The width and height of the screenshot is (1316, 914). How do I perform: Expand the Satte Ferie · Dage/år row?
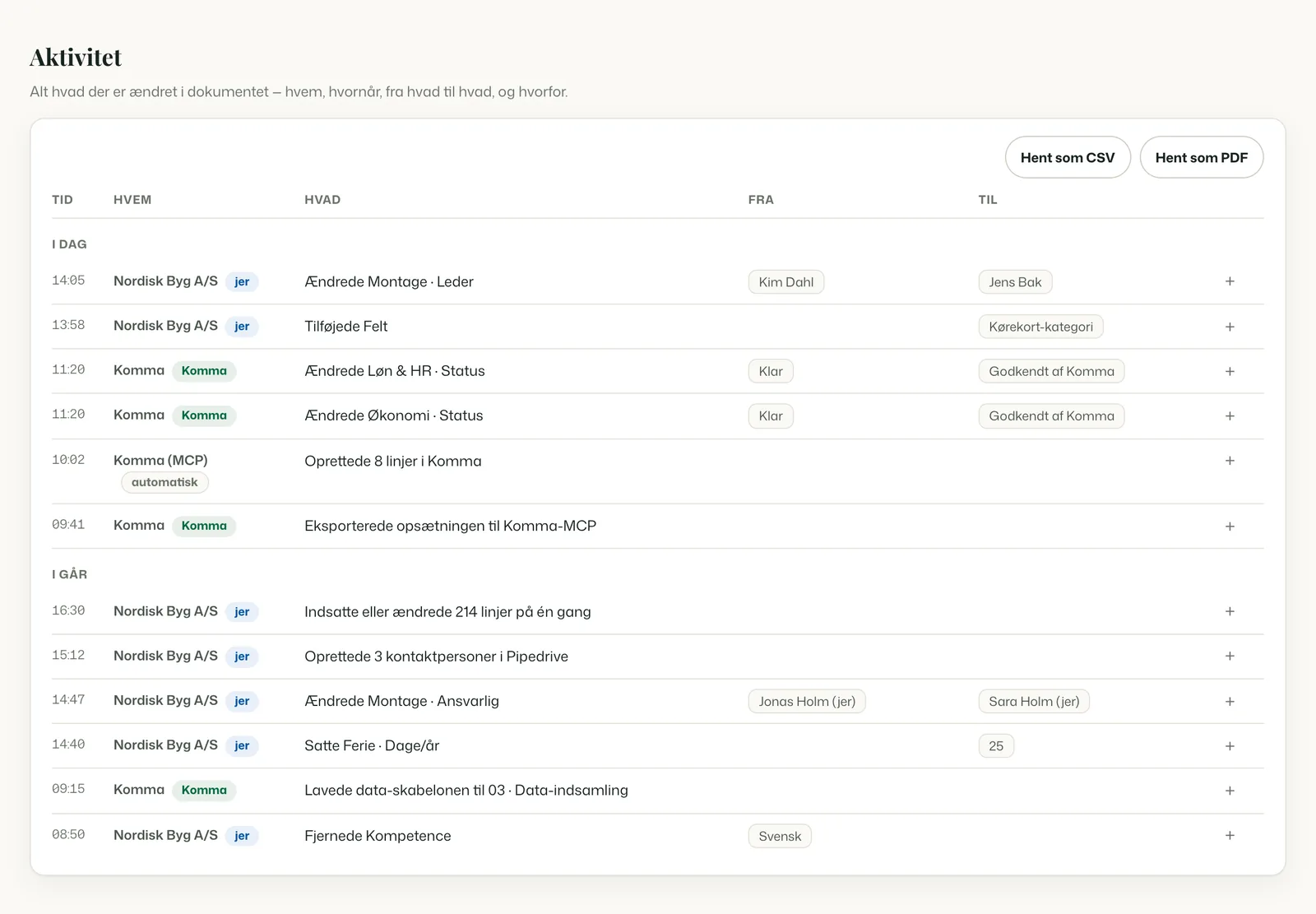[x=1230, y=746]
